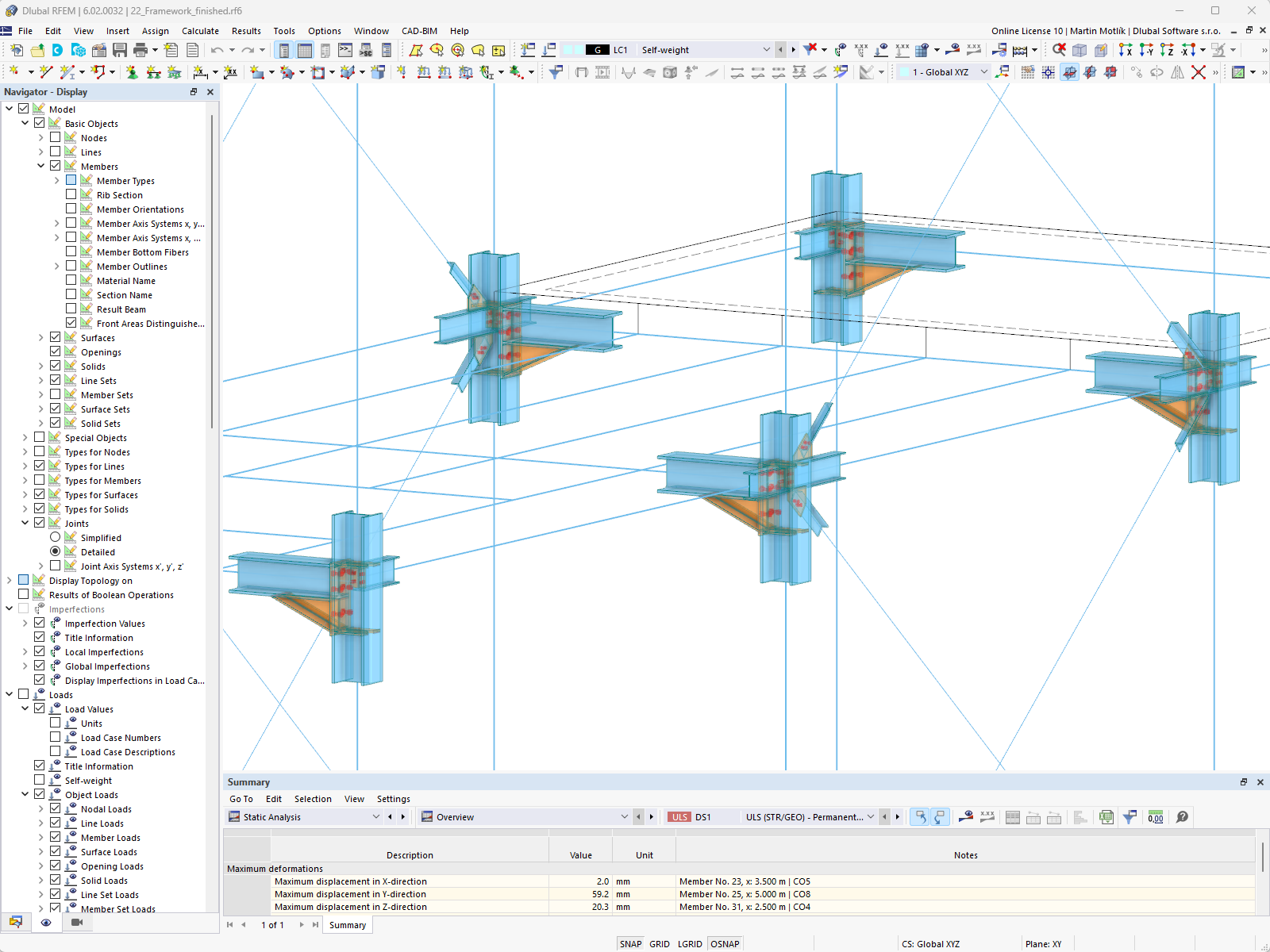The image size is (1270, 952).
Task: Enable the Nodes checkbox in Navigator
Action: [x=56, y=137]
